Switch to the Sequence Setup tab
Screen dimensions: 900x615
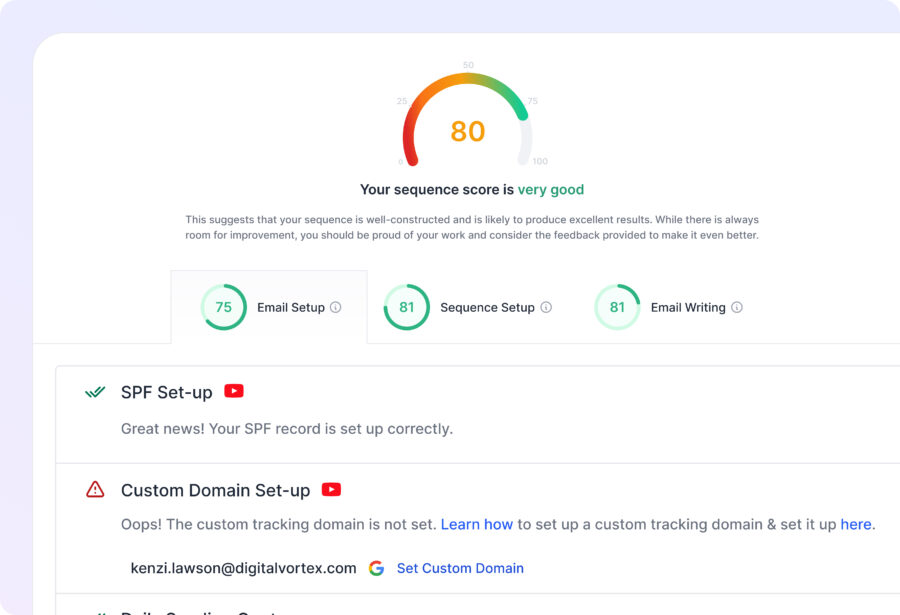(487, 308)
